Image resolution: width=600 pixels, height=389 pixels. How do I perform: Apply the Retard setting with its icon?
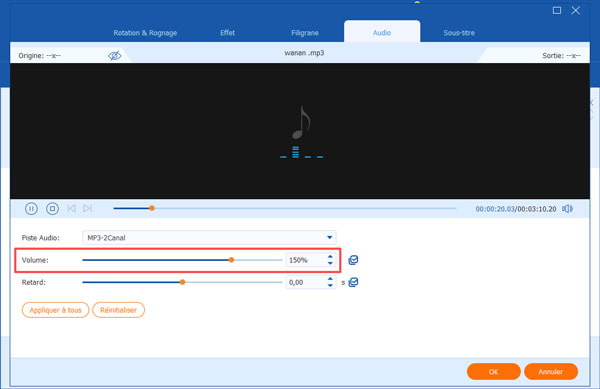point(354,282)
